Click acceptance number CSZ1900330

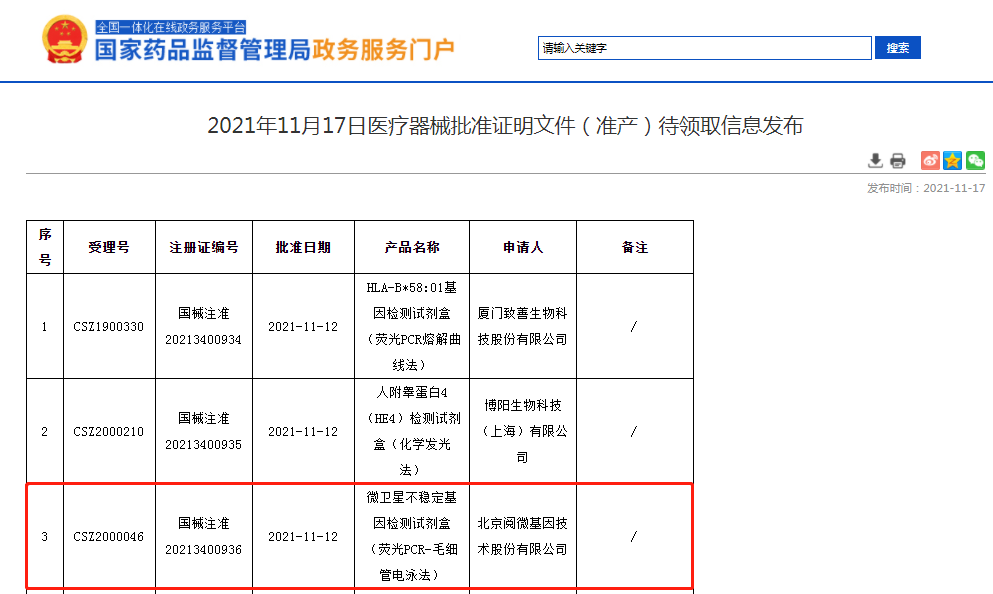tap(108, 327)
